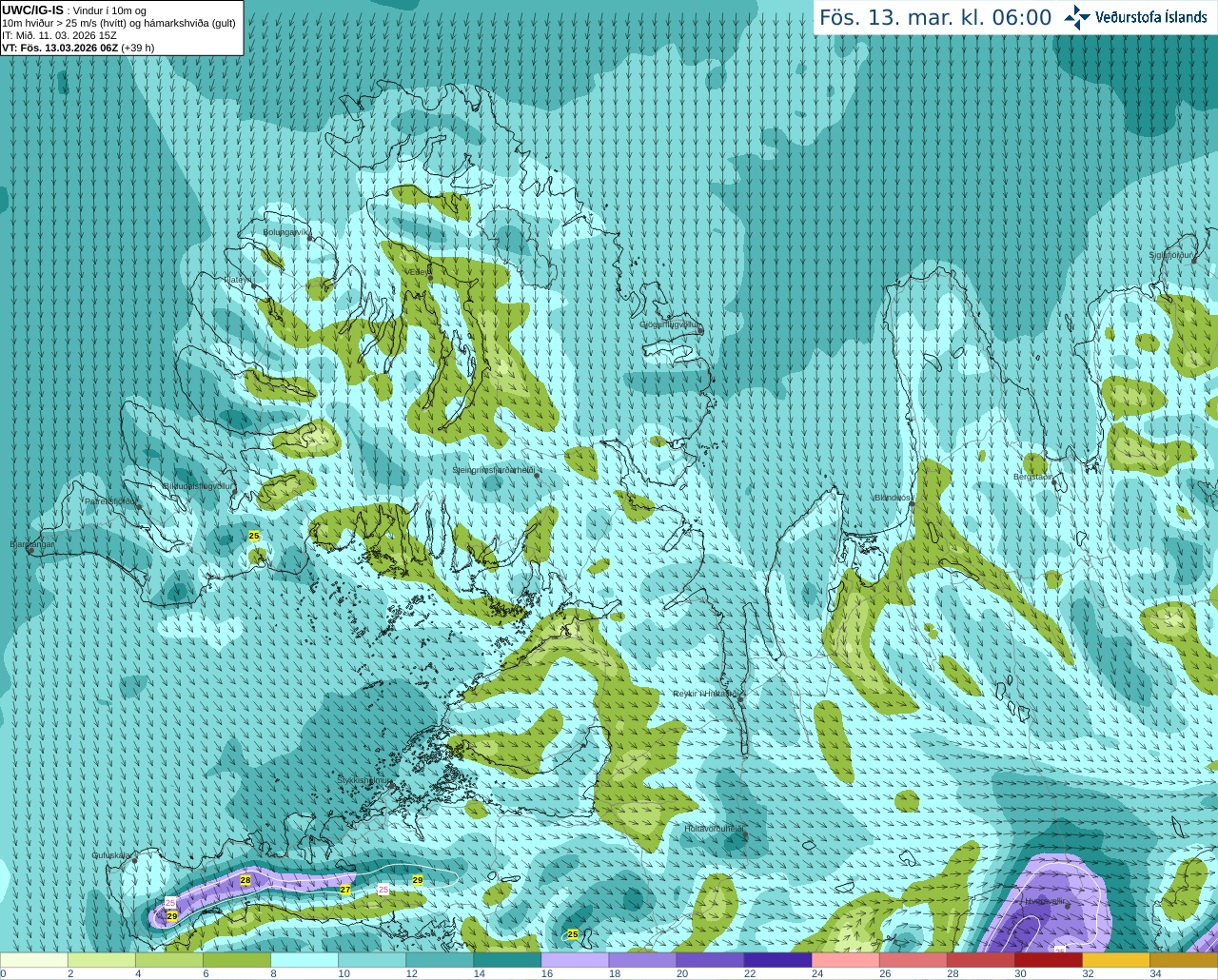Select the Gjögurflugvöllur station label

[670, 324]
